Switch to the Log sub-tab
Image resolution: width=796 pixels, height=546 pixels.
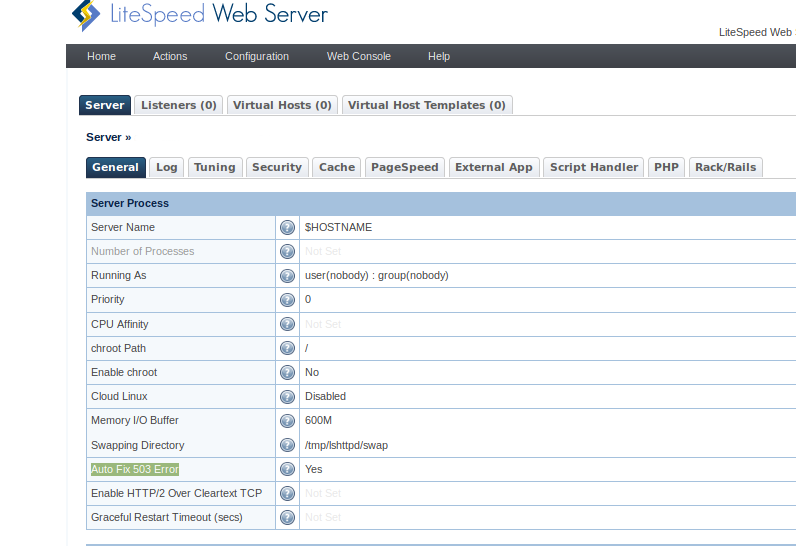(167, 167)
